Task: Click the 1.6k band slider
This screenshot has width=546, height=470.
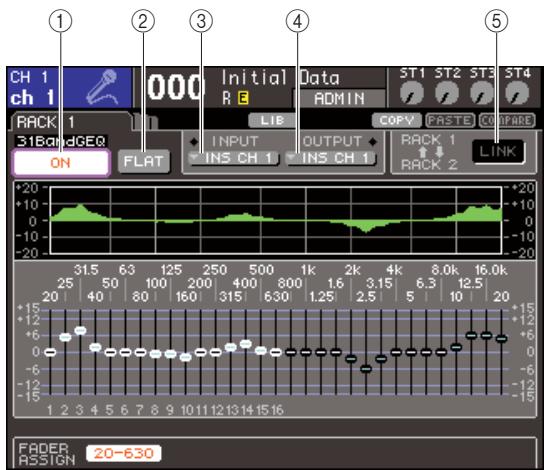Action: [x=336, y=352]
